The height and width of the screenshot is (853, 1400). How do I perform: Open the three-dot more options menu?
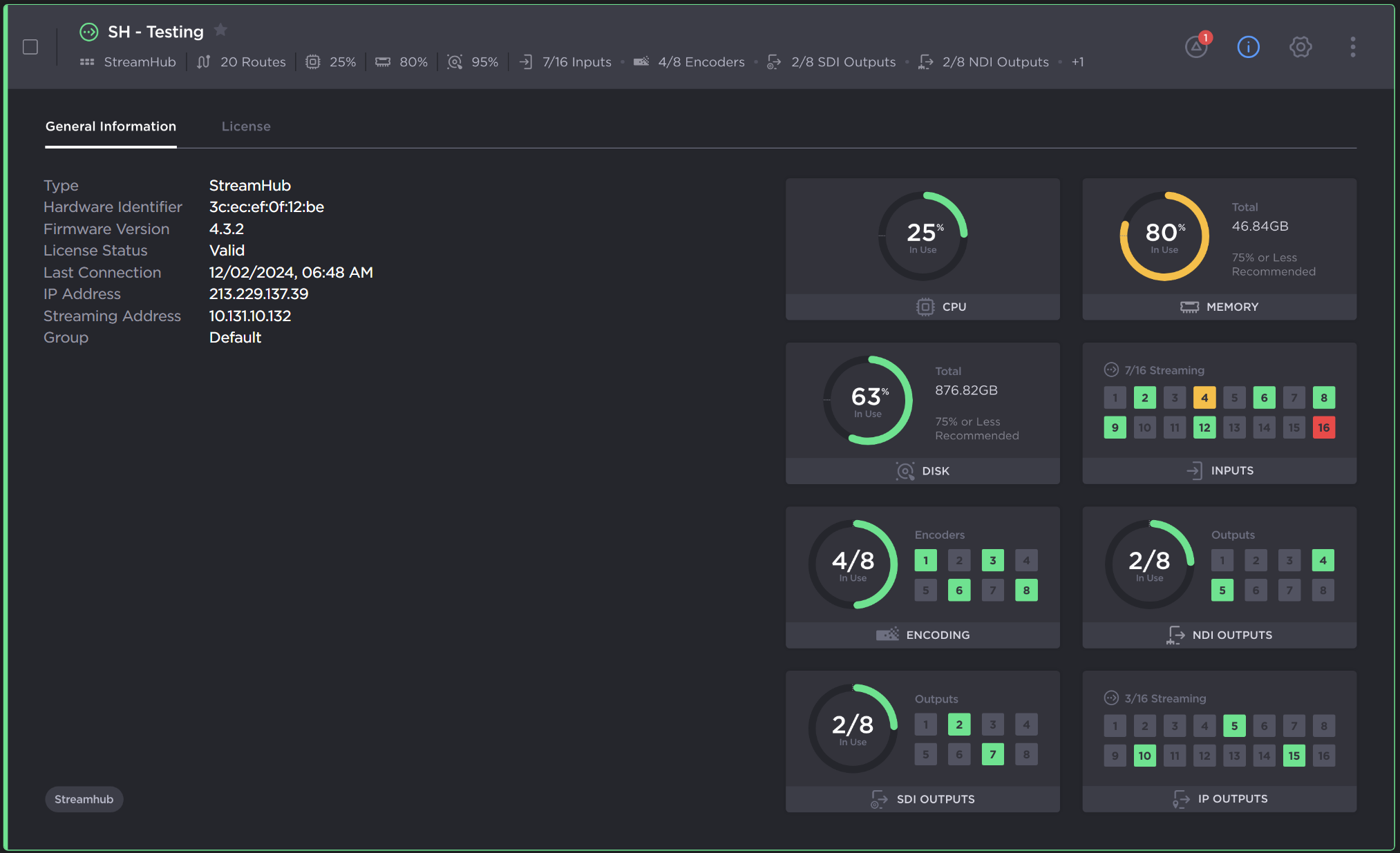[x=1353, y=47]
